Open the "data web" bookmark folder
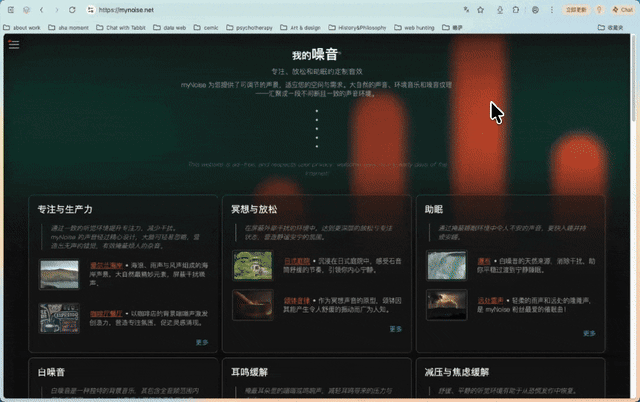 tap(170, 28)
